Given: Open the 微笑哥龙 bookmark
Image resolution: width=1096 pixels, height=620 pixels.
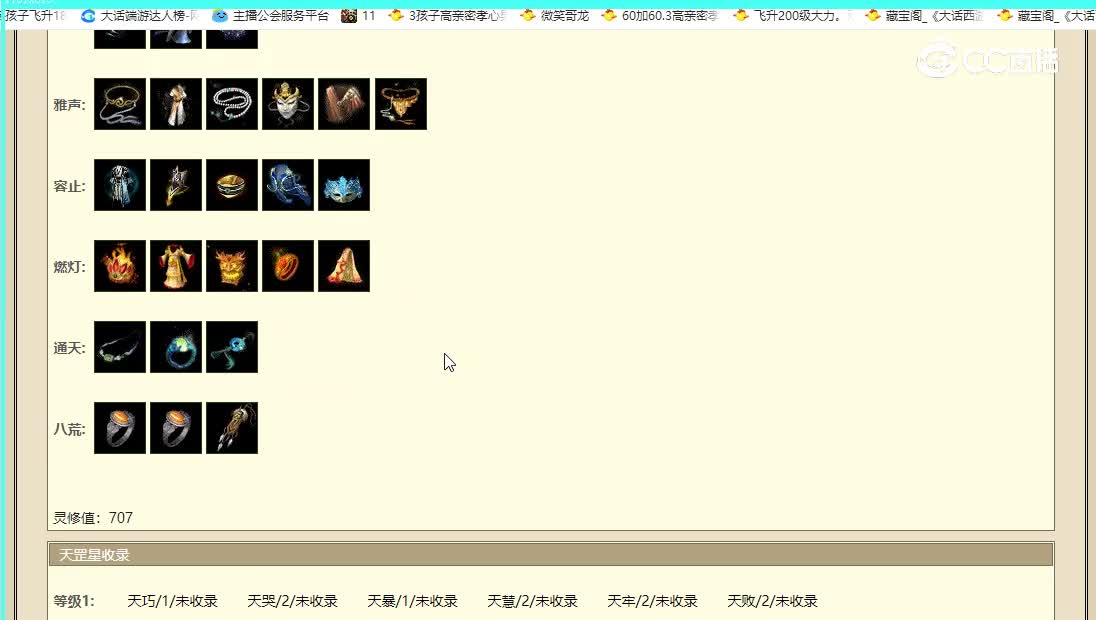Looking at the screenshot, I should (x=555, y=15).
